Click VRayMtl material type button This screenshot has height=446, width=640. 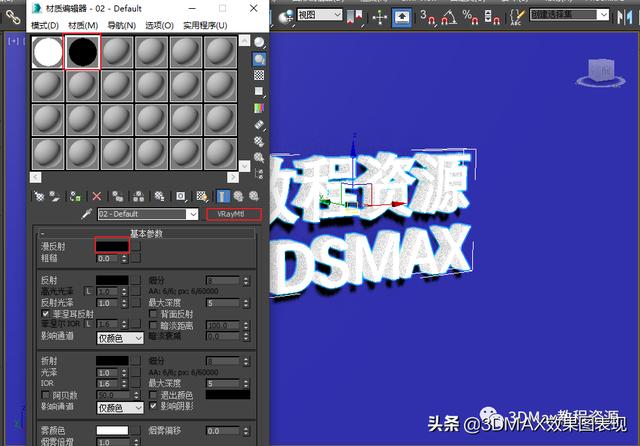coord(234,214)
